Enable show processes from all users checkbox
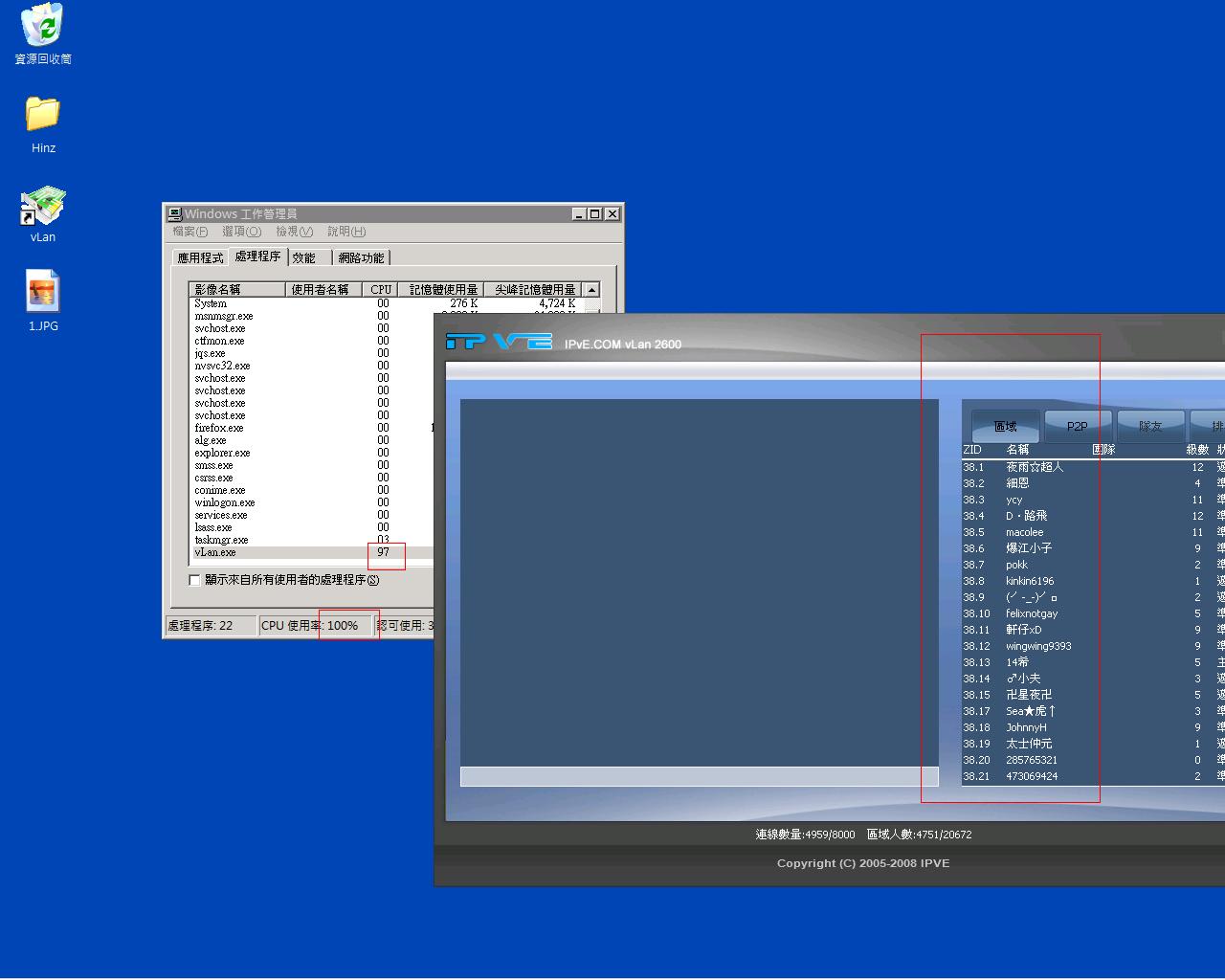1225x980 pixels. click(195, 580)
